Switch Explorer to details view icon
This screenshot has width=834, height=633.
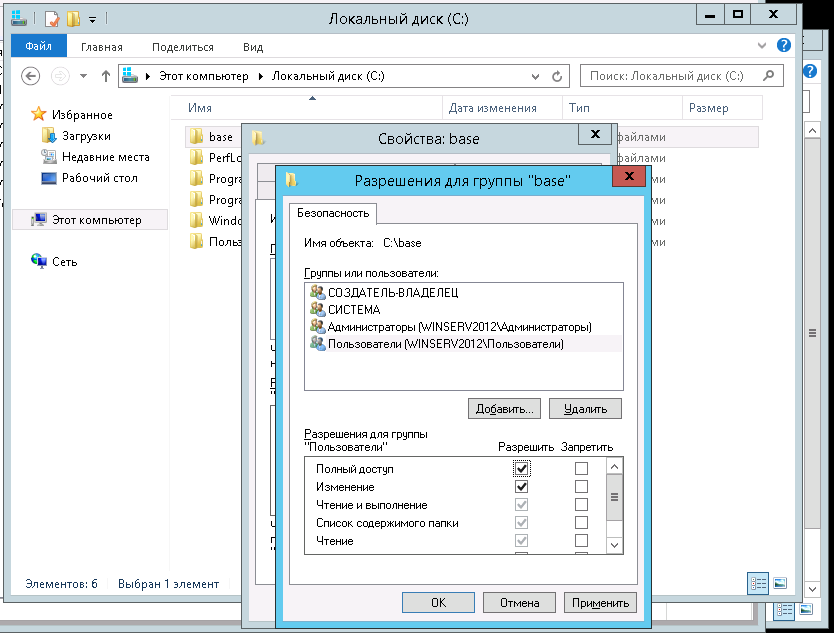pyautogui.click(x=758, y=584)
